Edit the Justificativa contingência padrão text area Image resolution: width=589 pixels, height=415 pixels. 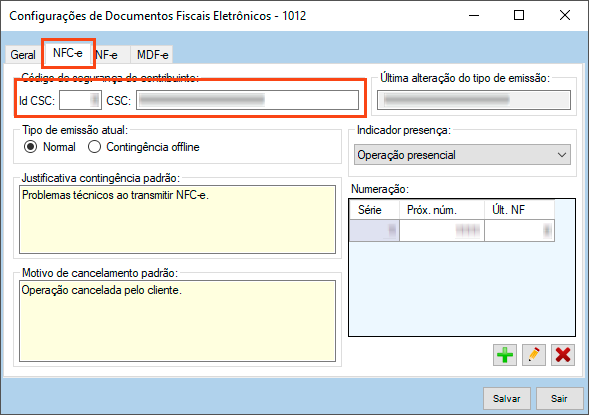point(177,219)
